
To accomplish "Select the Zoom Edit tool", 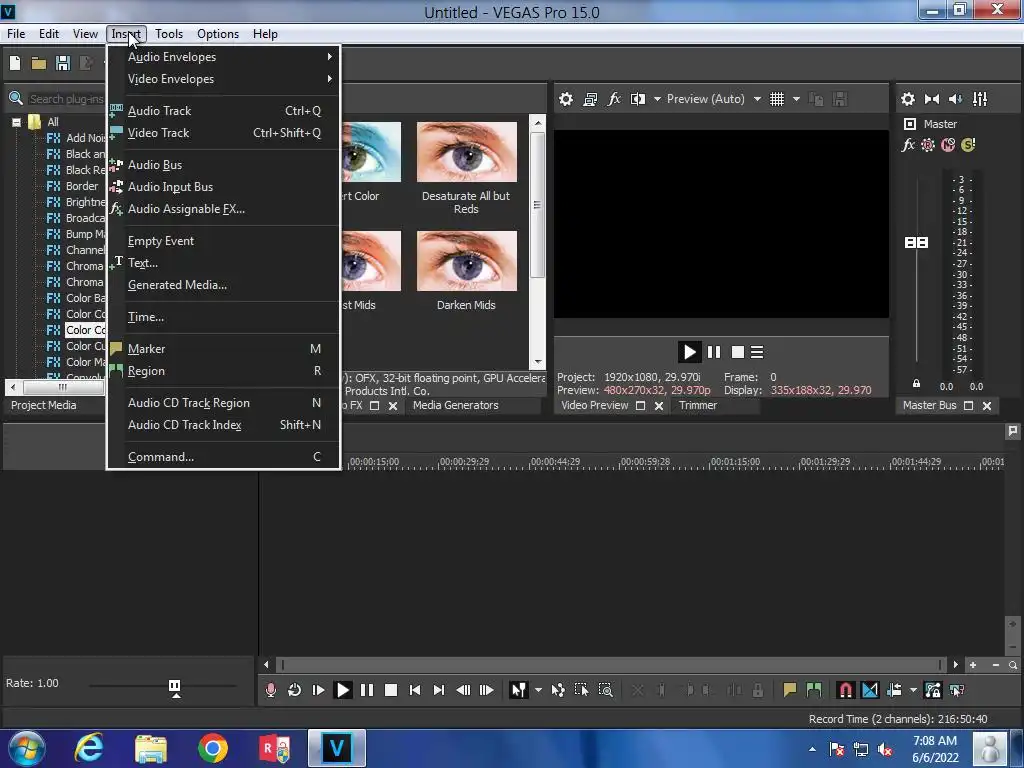I will point(605,690).
